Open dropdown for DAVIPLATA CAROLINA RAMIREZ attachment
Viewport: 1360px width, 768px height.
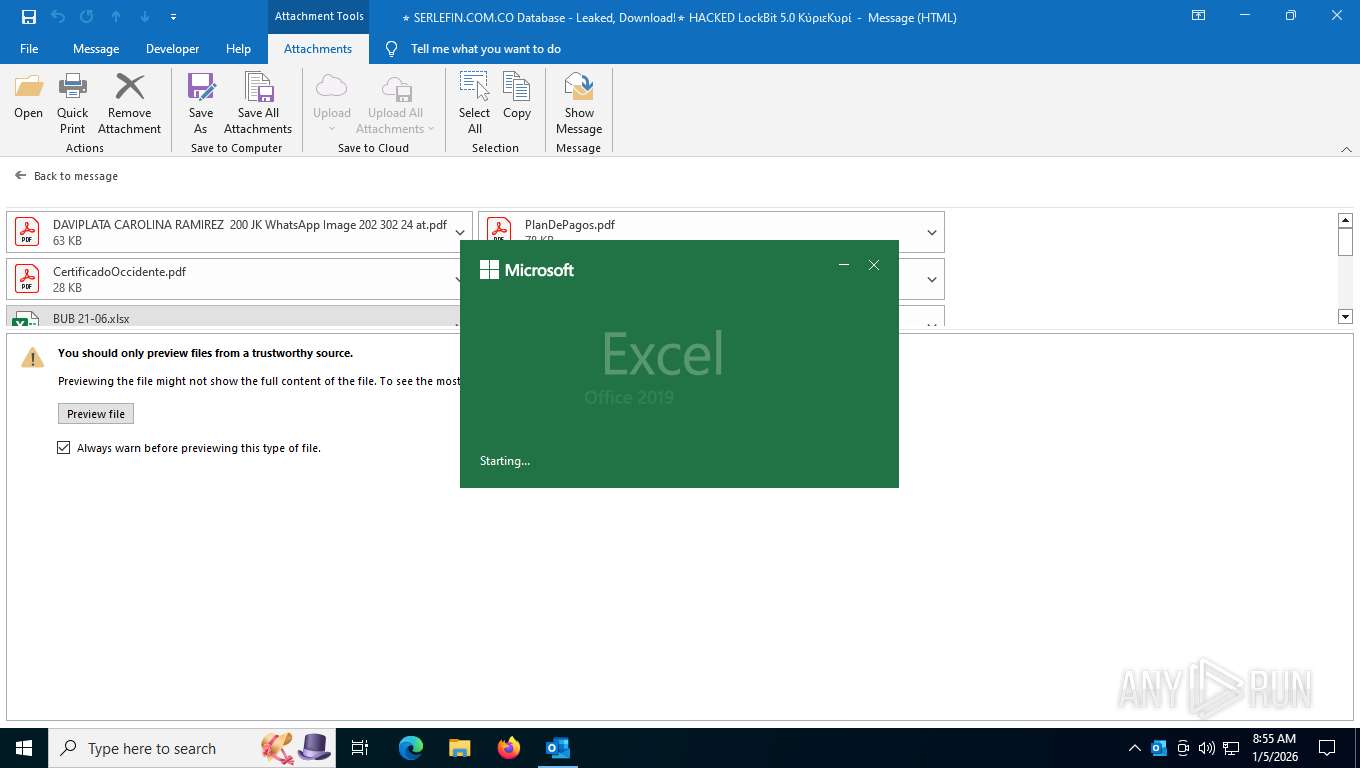(x=460, y=232)
